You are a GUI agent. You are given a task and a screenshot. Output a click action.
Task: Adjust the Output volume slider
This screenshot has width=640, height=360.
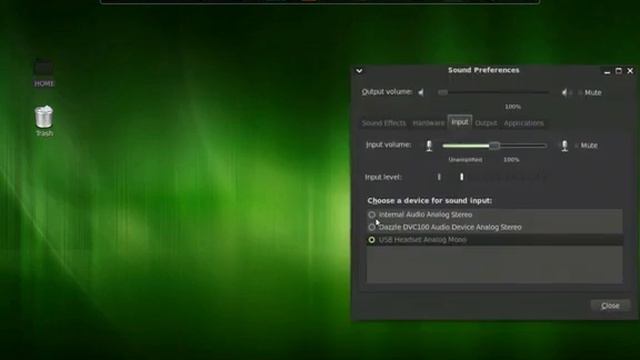click(493, 93)
